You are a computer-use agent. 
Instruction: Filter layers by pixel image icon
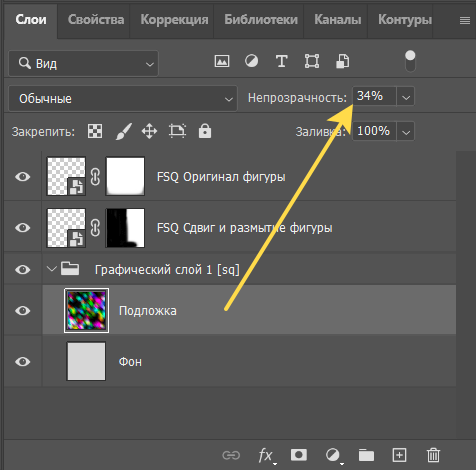(222, 61)
